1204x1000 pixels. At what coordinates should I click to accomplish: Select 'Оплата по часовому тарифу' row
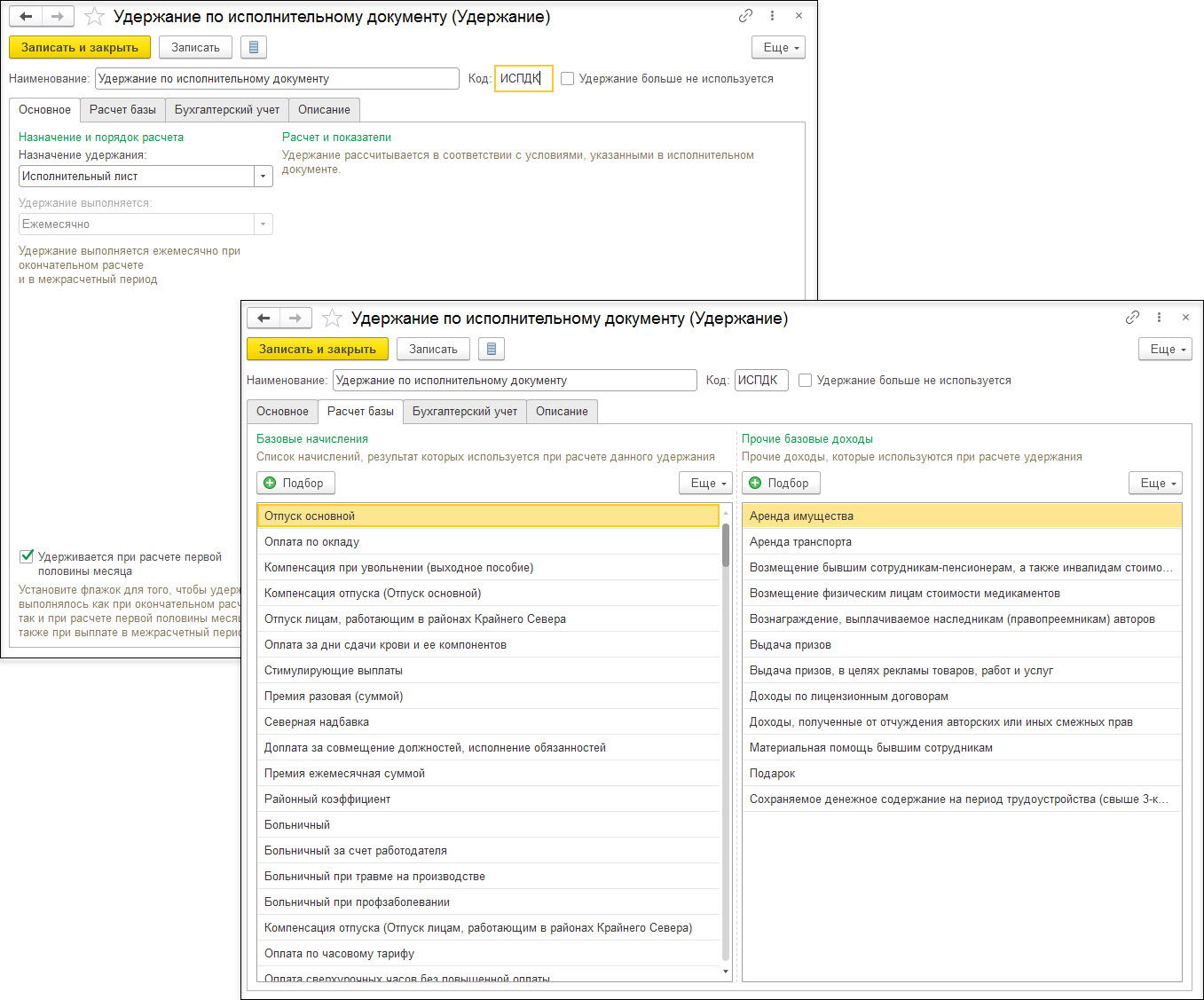488,953
